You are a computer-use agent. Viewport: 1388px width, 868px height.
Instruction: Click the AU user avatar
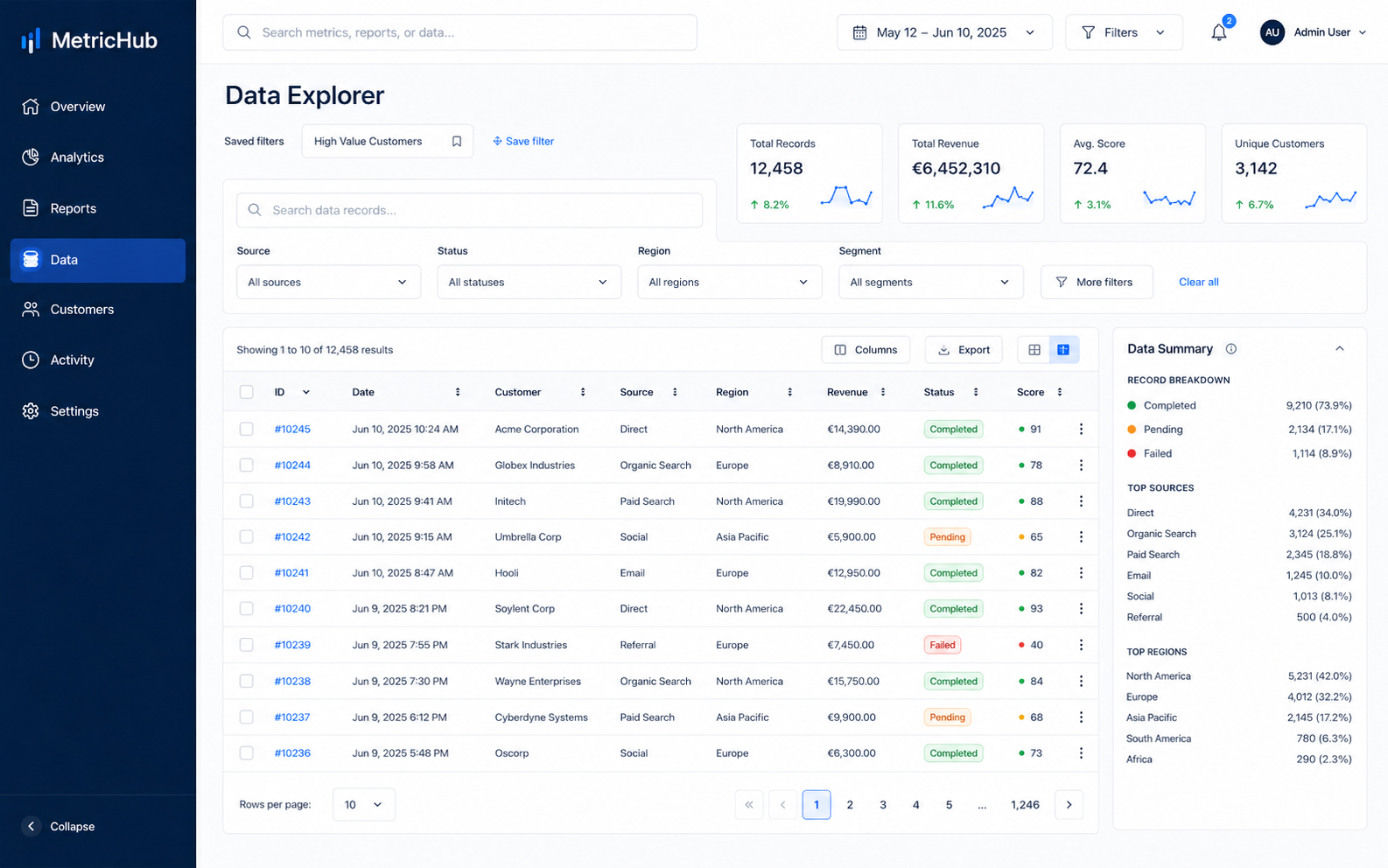(1272, 32)
